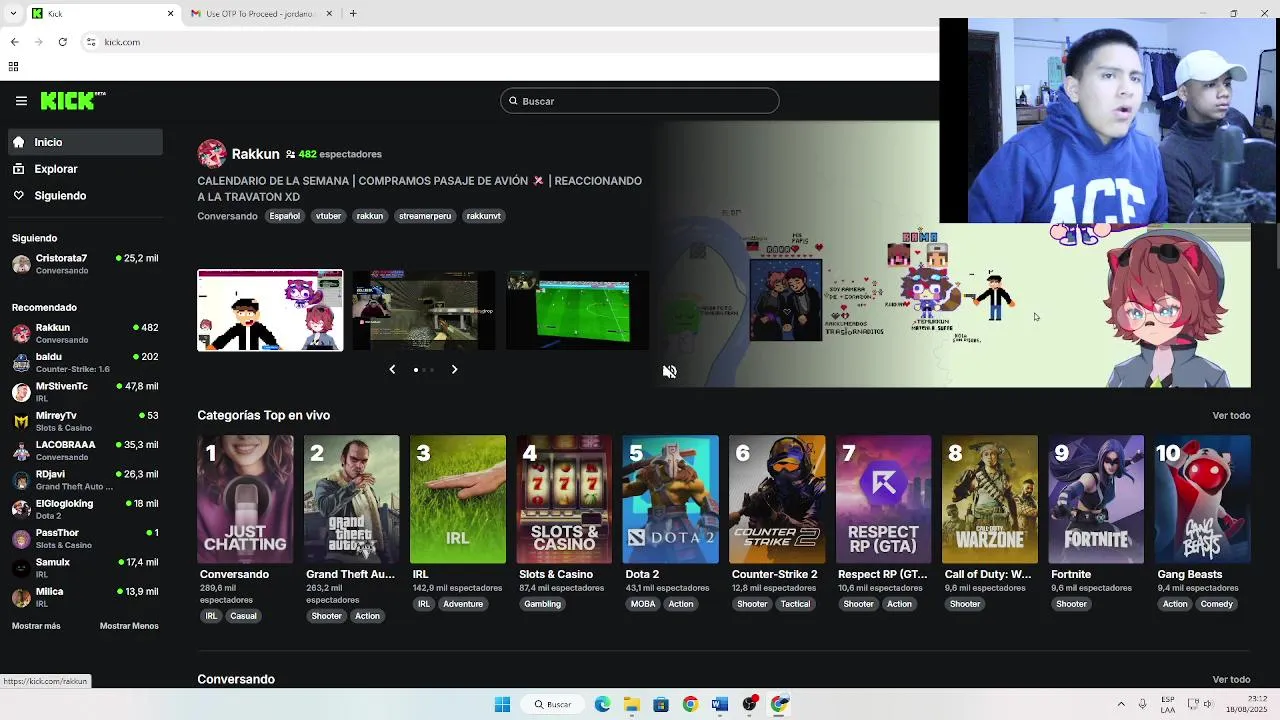Click Samulx's channel avatar
The width and height of the screenshot is (1280, 720).
point(21,568)
